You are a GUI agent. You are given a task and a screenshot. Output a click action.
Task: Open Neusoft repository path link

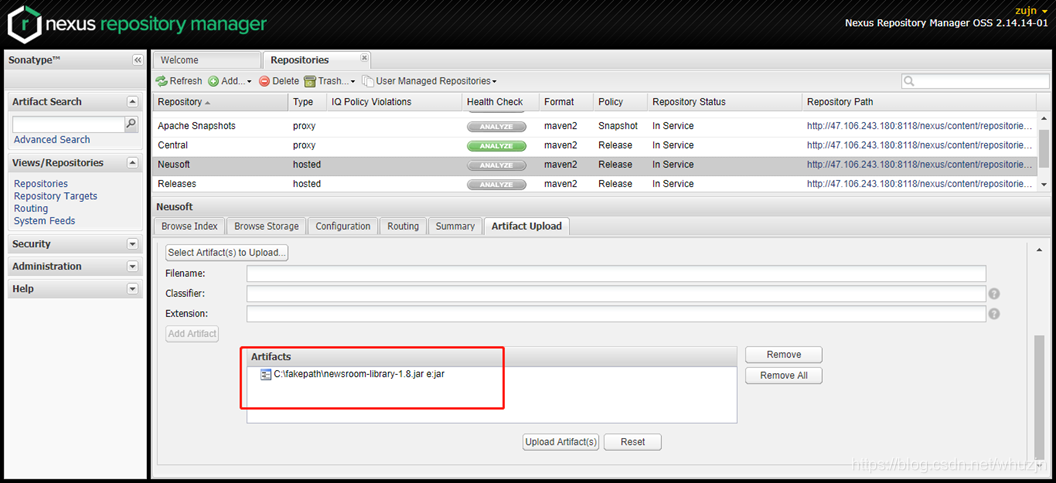(x=919, y=164)
